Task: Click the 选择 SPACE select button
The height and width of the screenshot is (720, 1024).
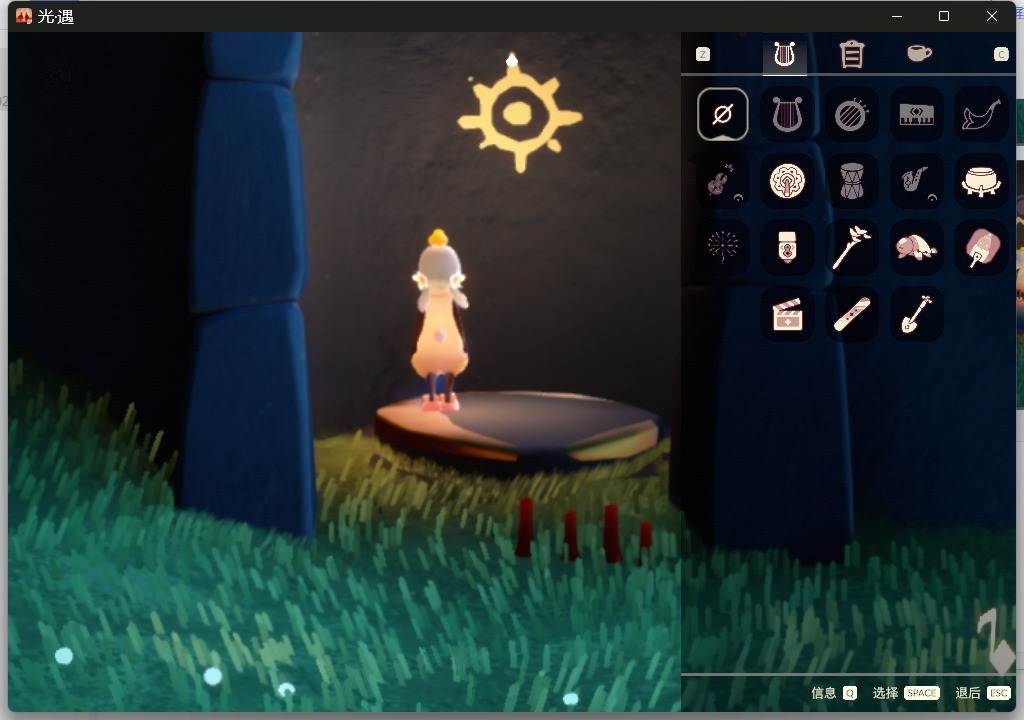Action: 906,693
